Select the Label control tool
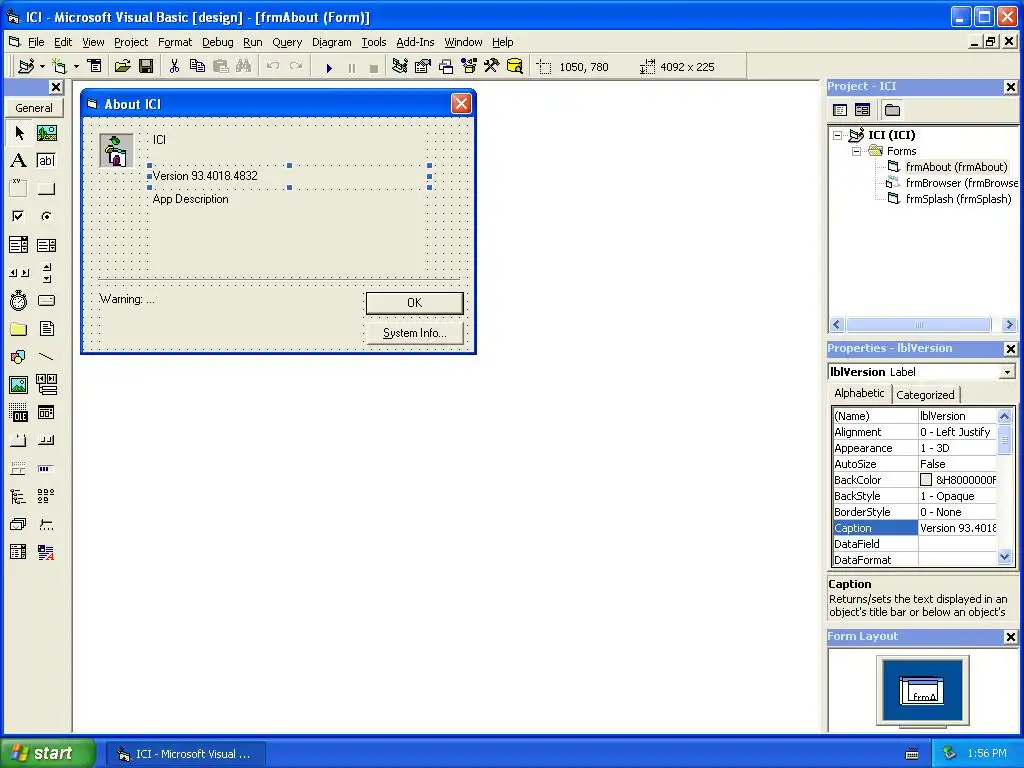 tap(19, 161)
